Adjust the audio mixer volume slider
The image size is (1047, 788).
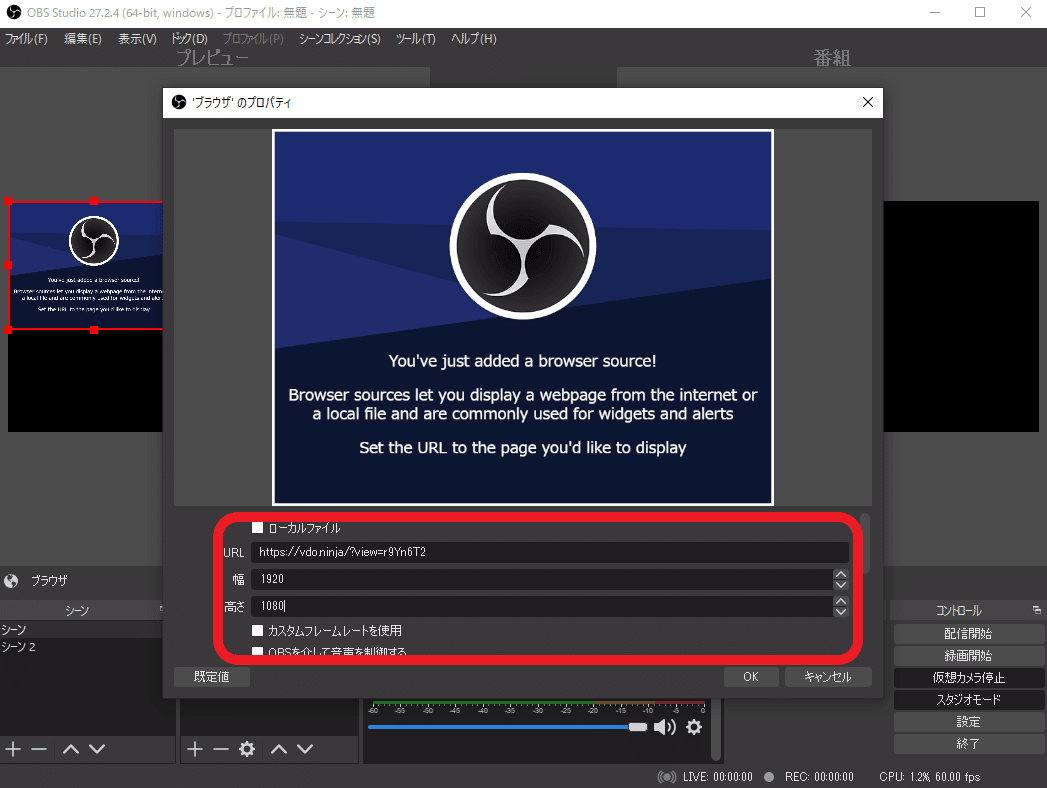tap(507, 727)
